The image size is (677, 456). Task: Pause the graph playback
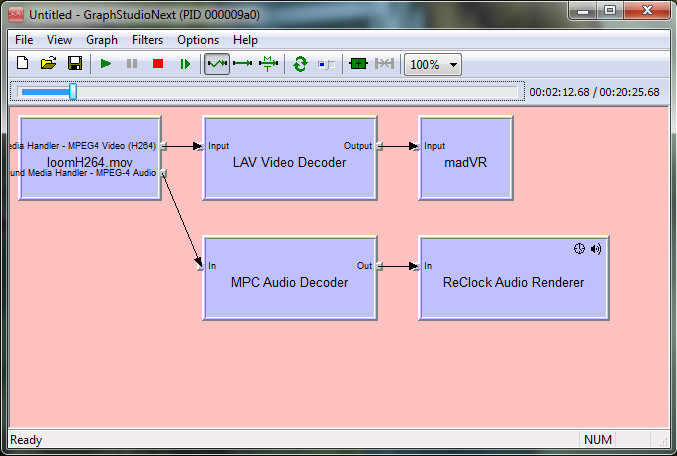pyautogui.click(x=132, y=64)
